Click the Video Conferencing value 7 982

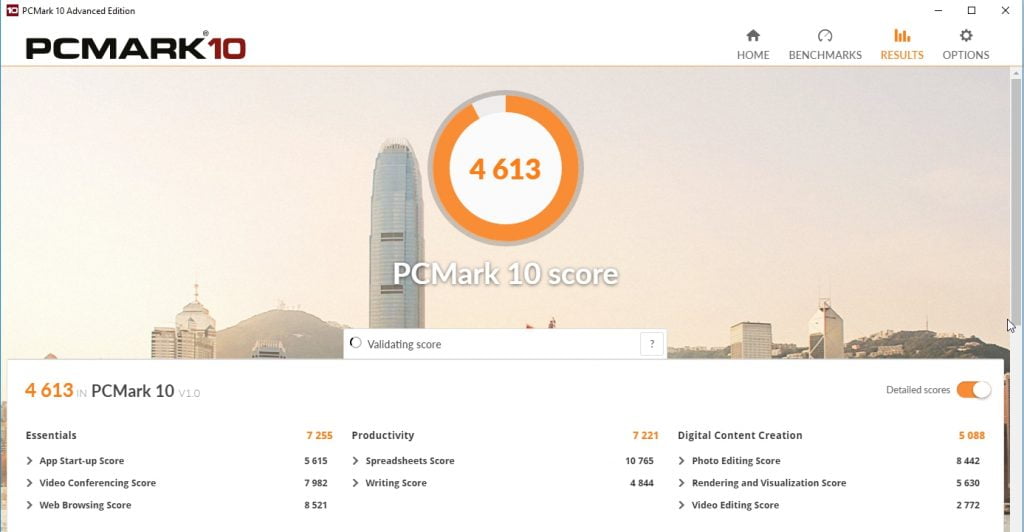click(315, 483)
